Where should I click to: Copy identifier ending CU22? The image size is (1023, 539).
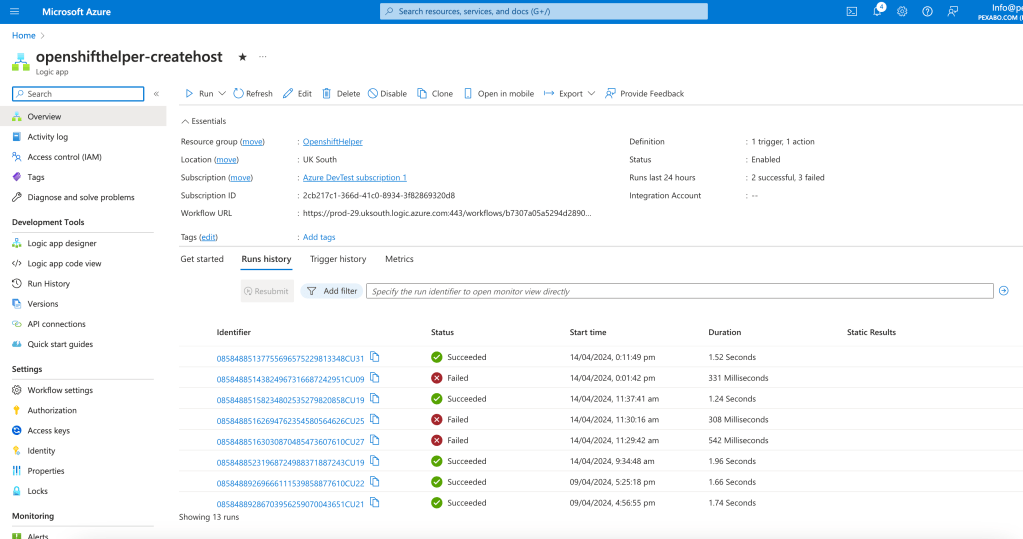point(374,482)
